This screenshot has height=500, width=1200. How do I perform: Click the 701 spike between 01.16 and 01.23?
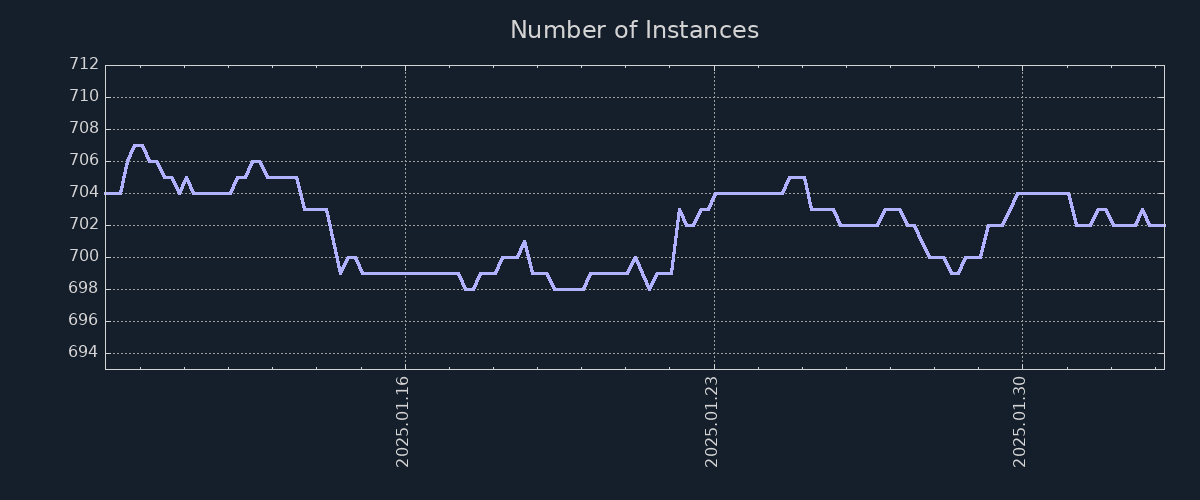click(x=524, y=242)
